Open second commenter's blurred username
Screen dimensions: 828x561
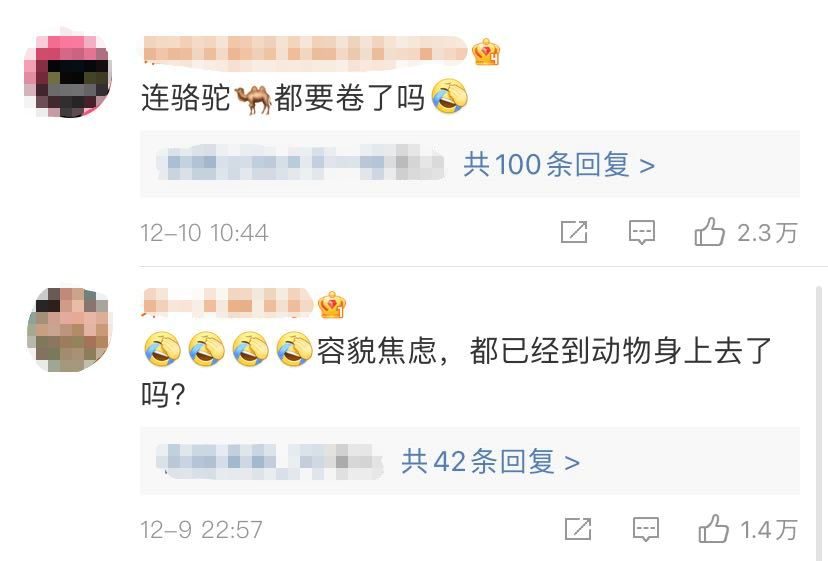pyautogui.click(x=228, y=304)
